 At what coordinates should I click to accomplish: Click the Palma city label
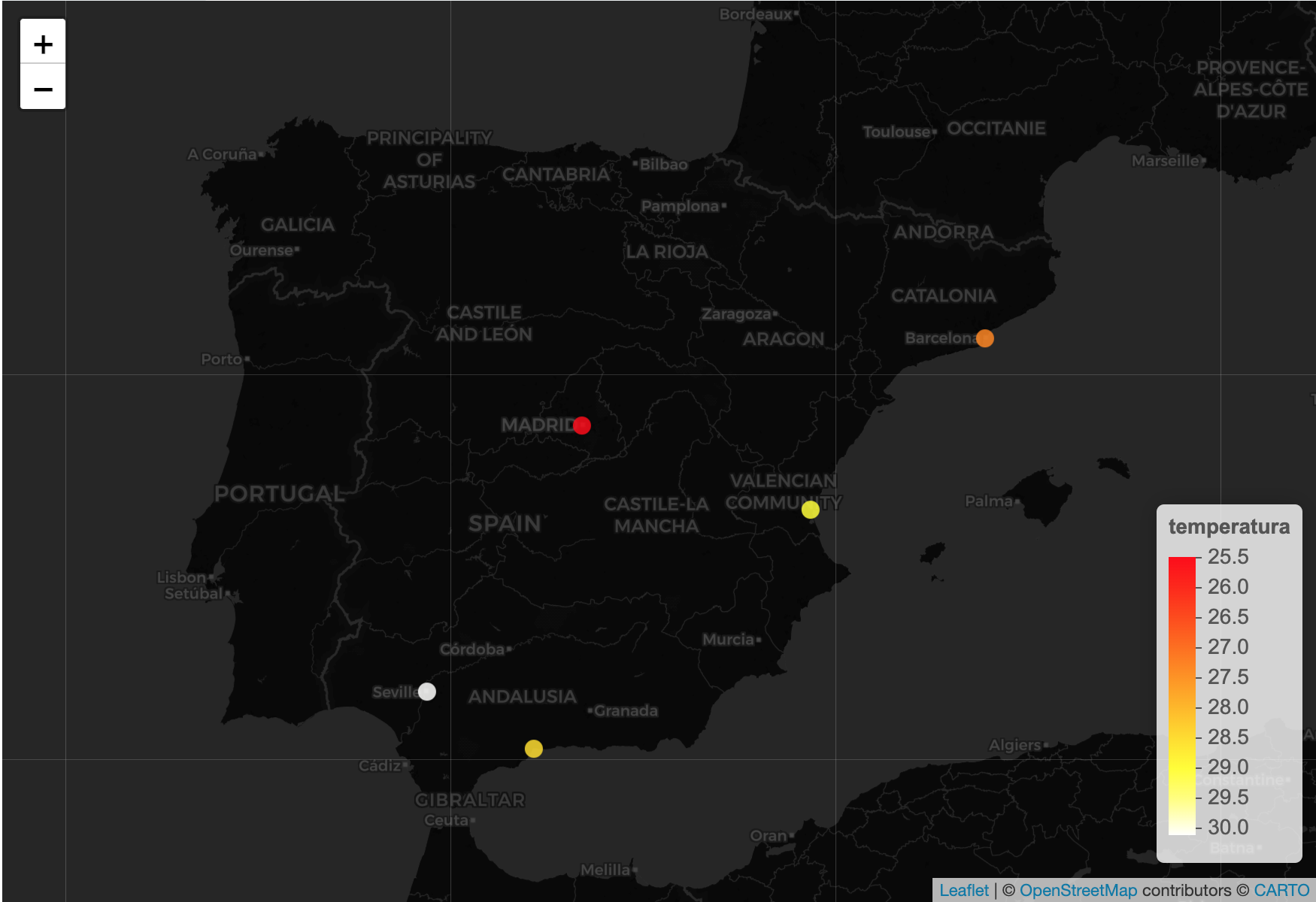990,501
